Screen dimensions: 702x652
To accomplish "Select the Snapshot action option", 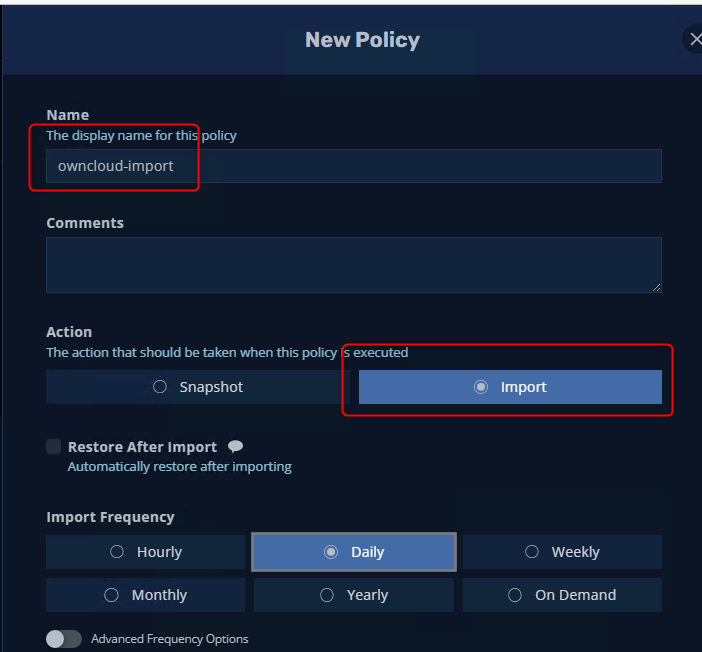I will click(x=198, y=387).
